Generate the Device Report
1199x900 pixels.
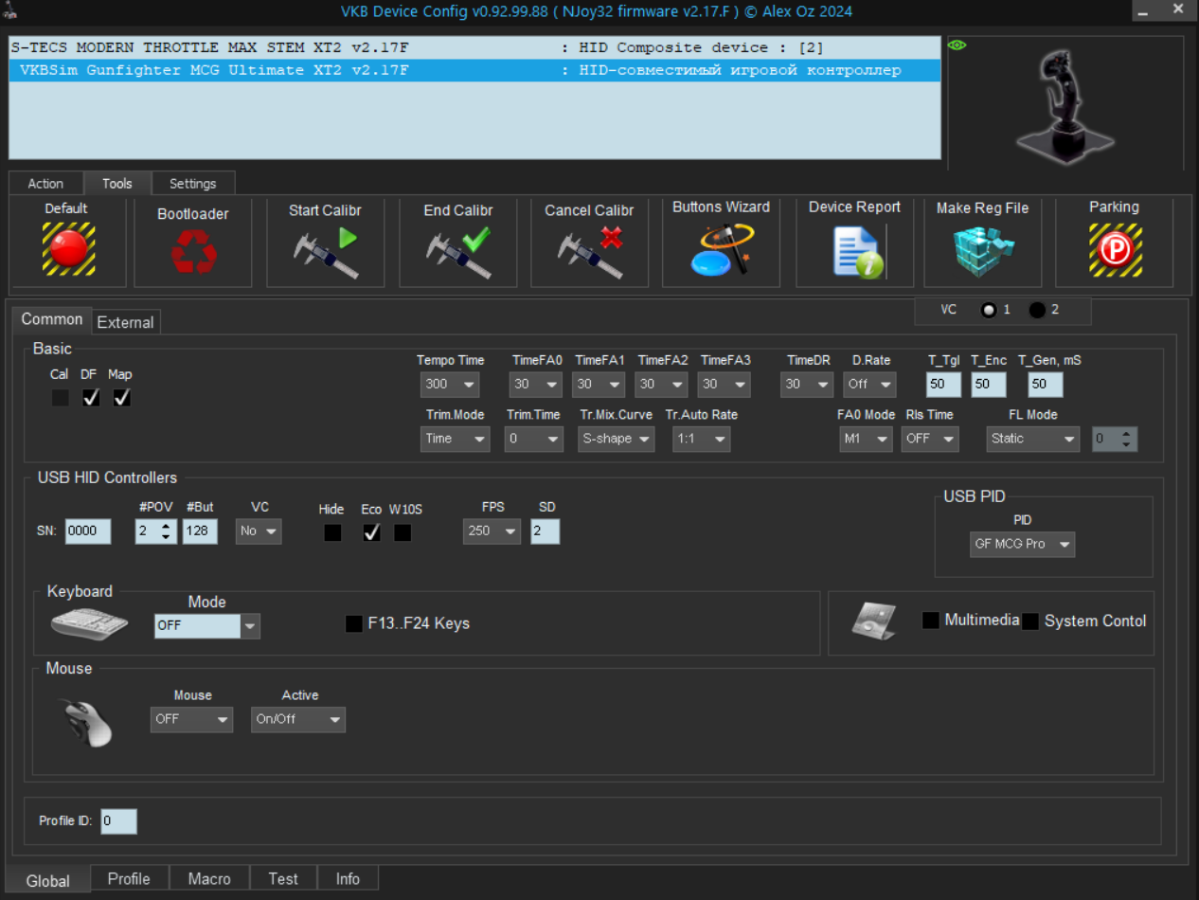click(855, 251)
